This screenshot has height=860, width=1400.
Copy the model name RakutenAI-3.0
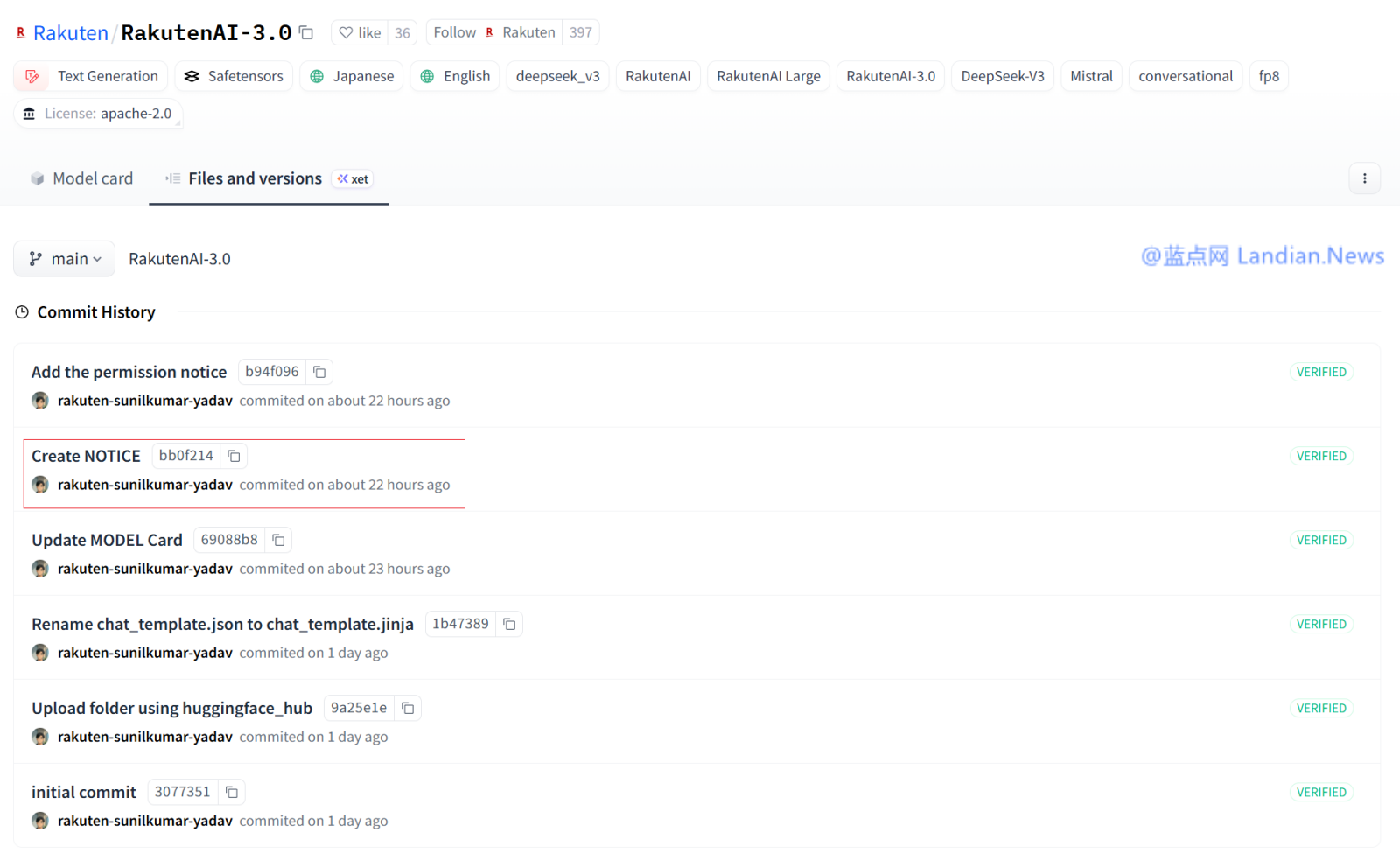(306, 33)
